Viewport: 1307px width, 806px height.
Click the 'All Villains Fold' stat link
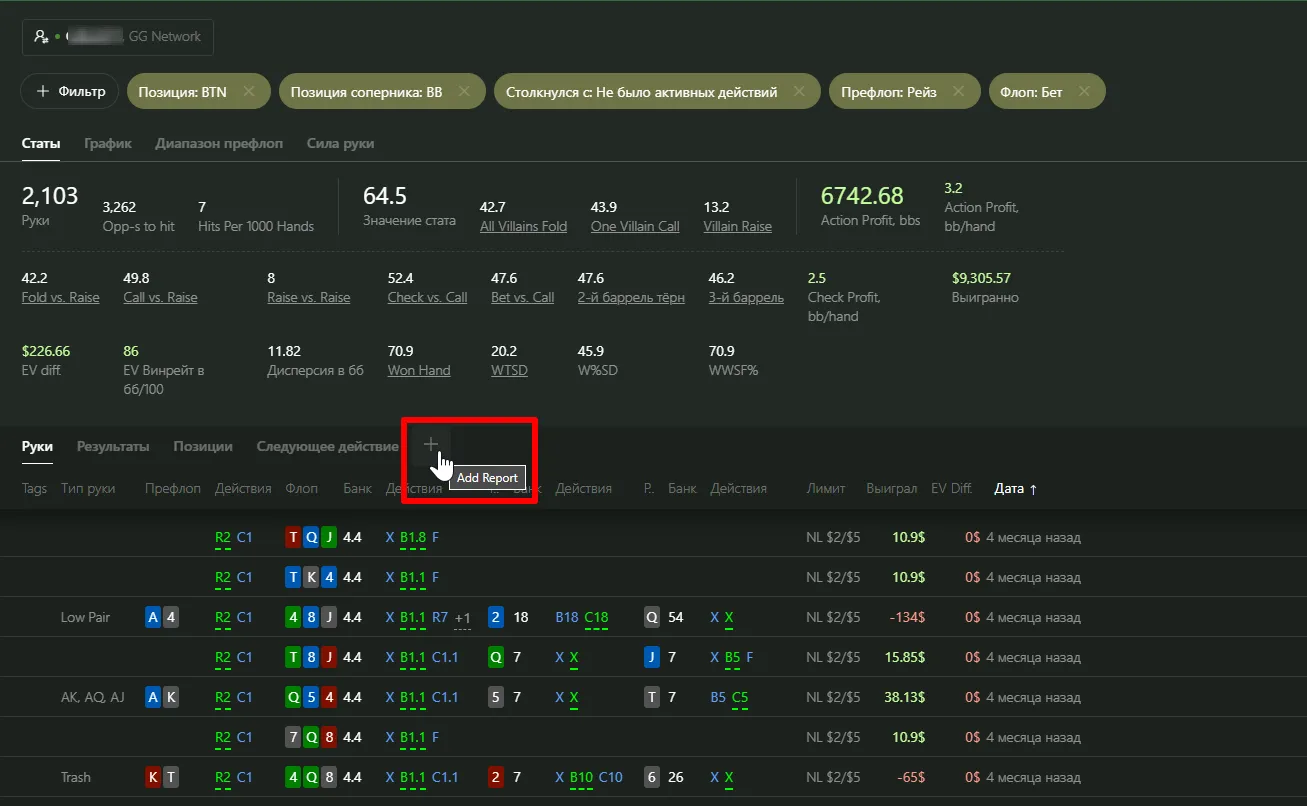(x=523, y=227)
